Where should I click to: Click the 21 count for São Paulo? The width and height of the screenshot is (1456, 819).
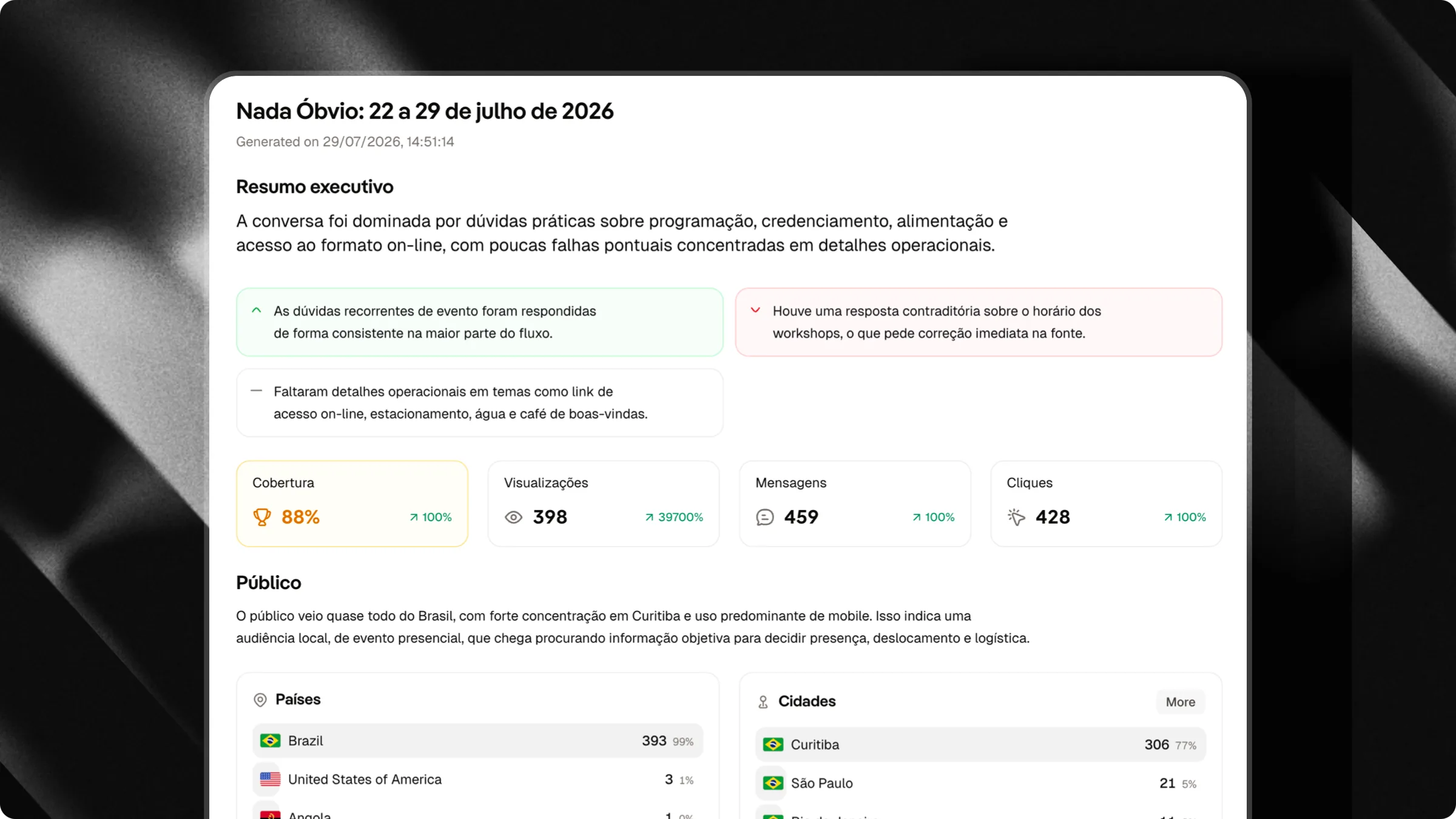[1167, 783]
